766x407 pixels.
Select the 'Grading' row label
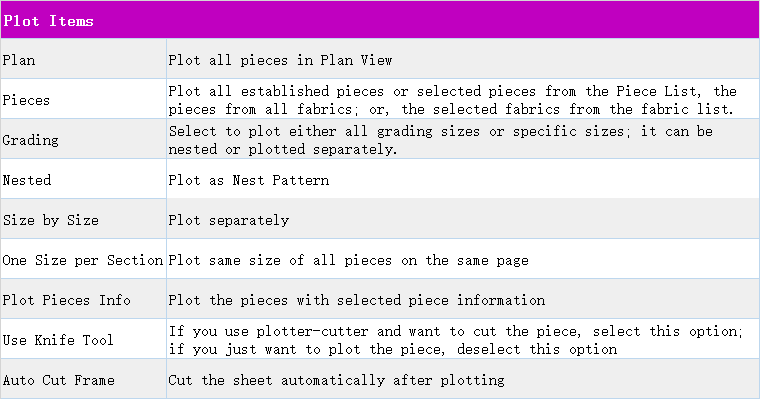pos(31,140)
